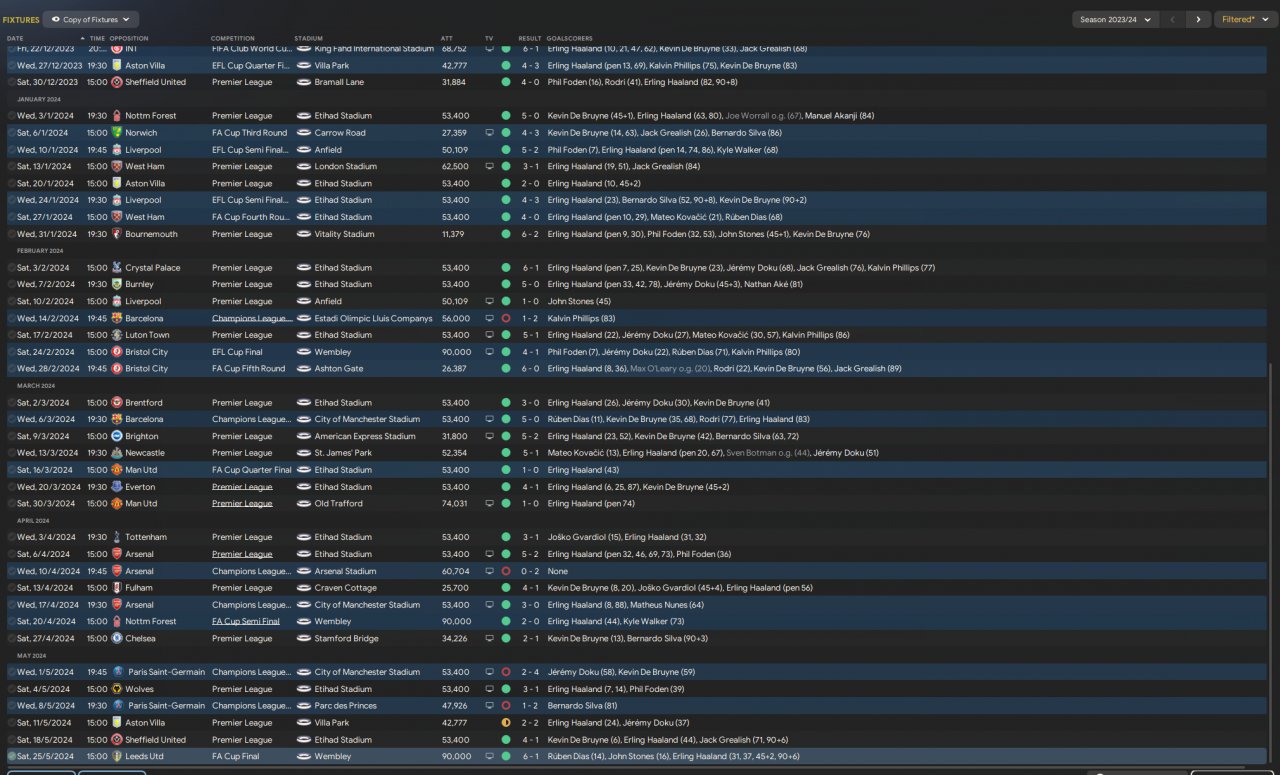Image resolution: width=1280 pixels, height=775 pixels.
Task: Open the FA Cup Semi Final competition link
Action: (x=246, y=621)
